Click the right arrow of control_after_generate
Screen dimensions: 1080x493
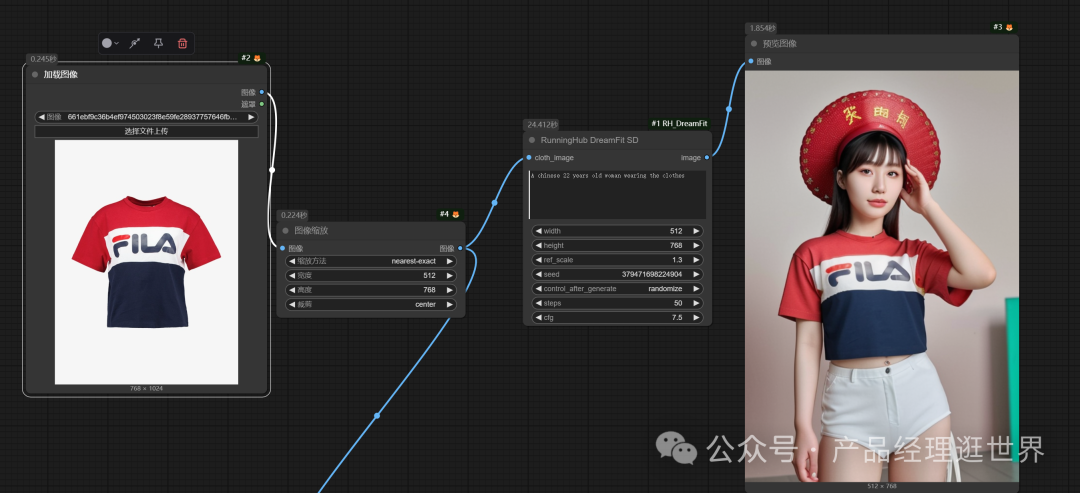(x=696, y=289)
